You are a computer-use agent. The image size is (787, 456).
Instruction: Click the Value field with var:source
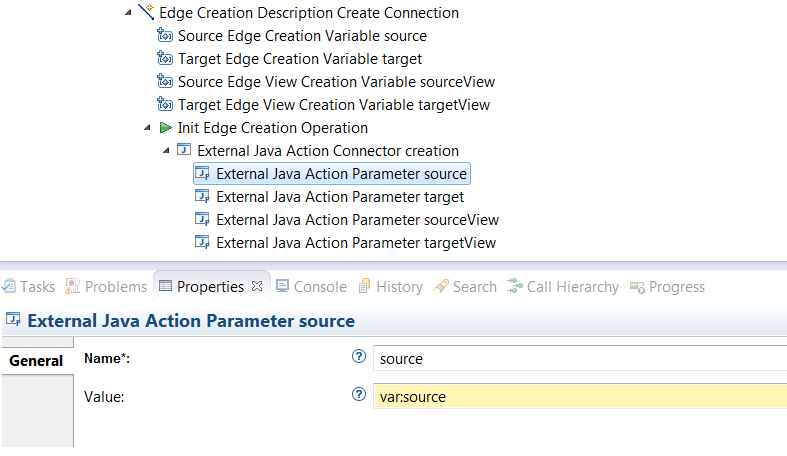(580, 396)
